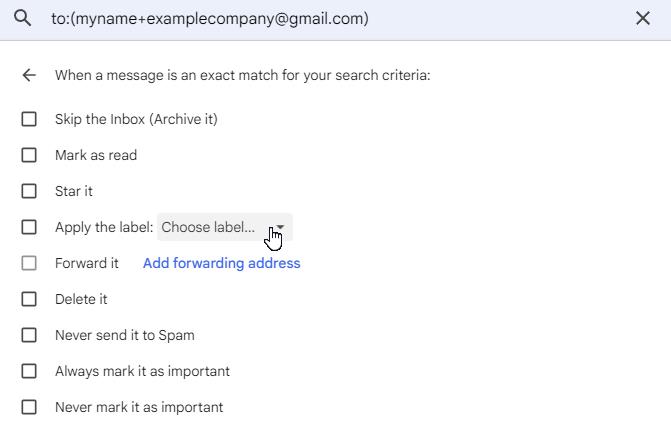Click the "Never mark it as important" text

pos(139,407)
